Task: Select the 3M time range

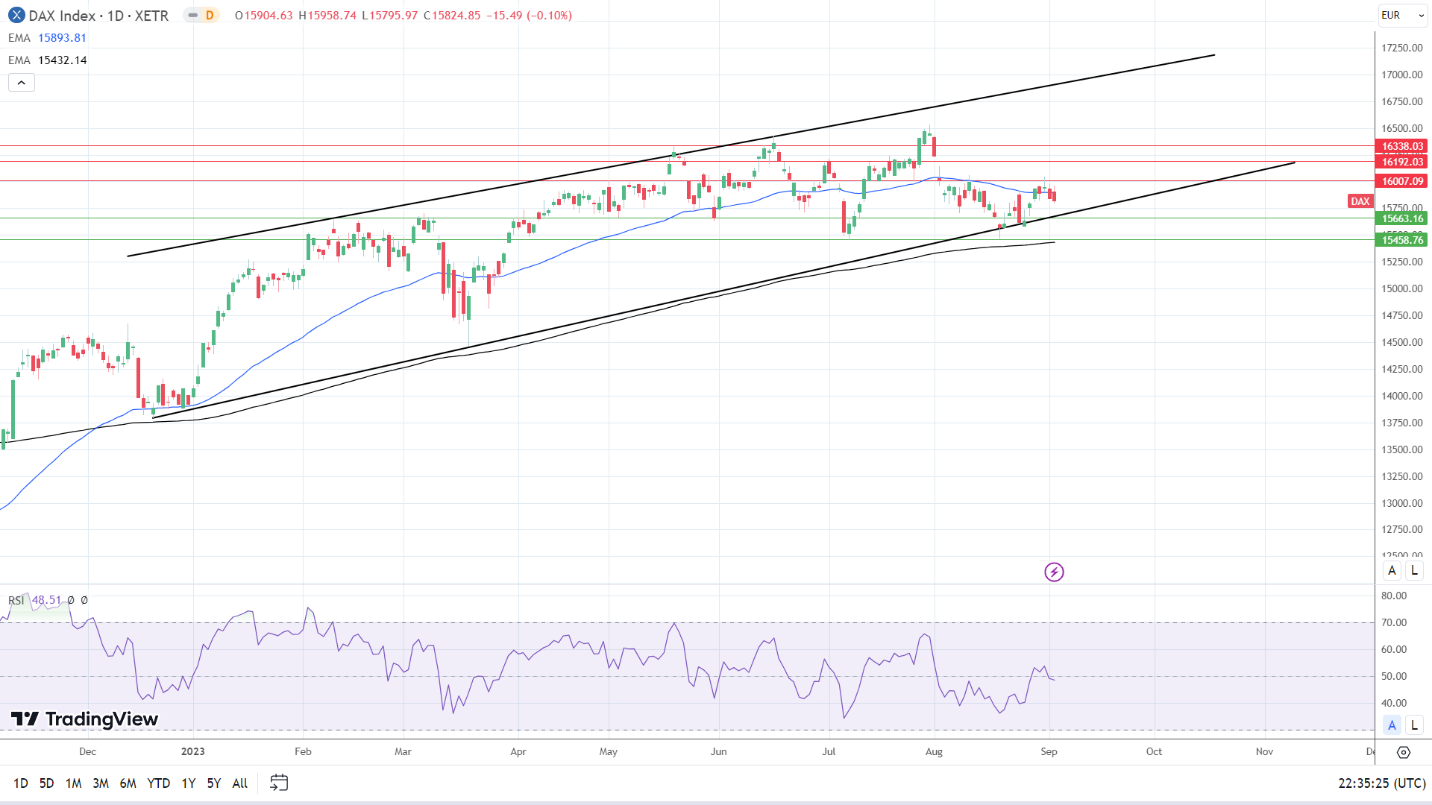Action: pyautogui.click(x=100, y=783)
